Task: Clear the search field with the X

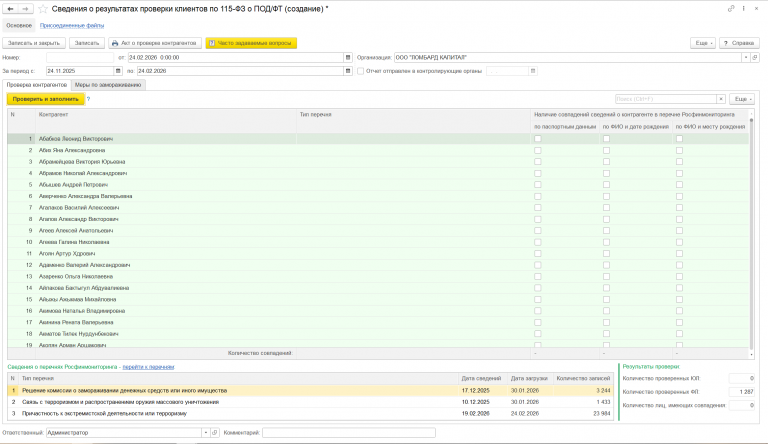Action: tap(721, 99)
